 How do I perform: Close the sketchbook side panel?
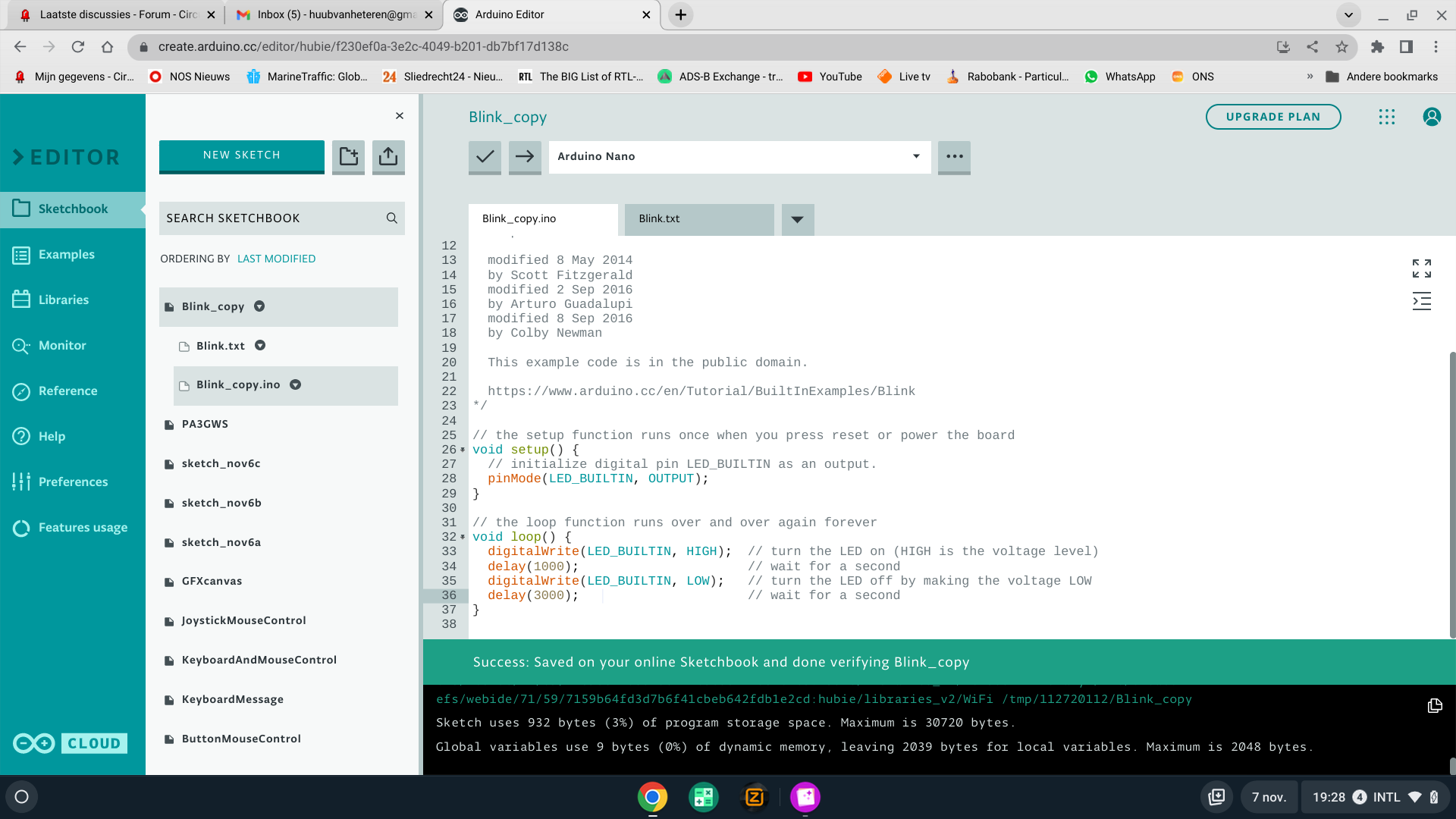(x=400, y=116)
